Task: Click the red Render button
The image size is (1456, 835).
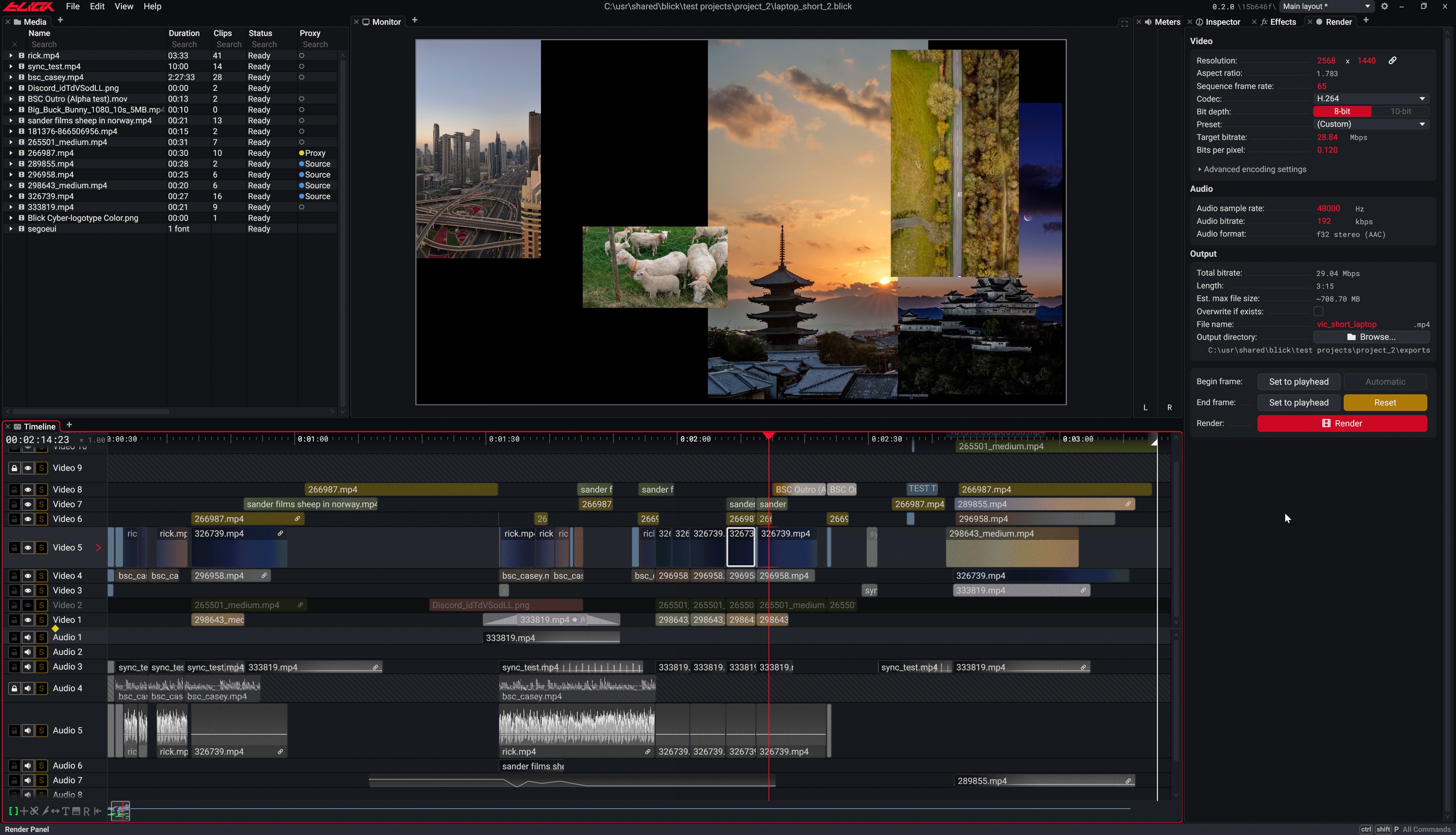Action: pos(1342,423)
